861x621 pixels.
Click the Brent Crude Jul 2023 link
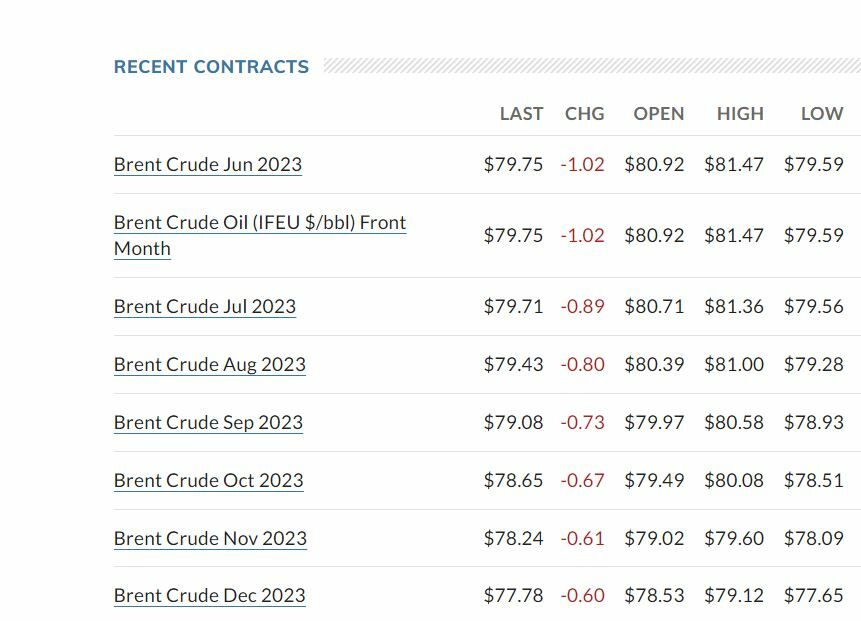(x=205, y=307)
